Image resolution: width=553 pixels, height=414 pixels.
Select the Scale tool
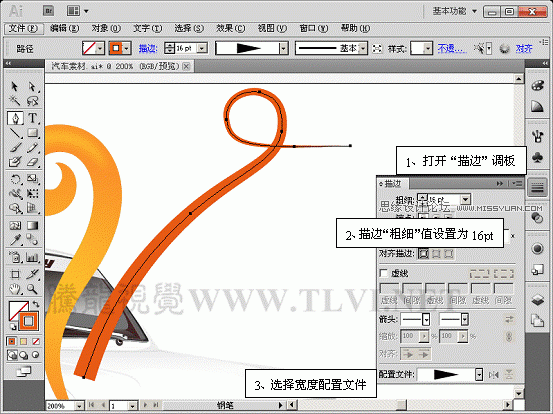pos(32,179)
